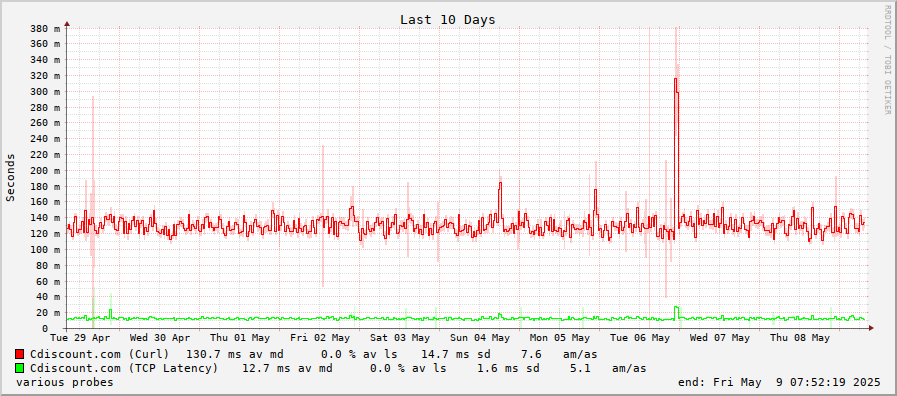Click the "Wed 30 Apr" x-axis label
Screen dimensions: 897x396
click(x=160, y=338)
